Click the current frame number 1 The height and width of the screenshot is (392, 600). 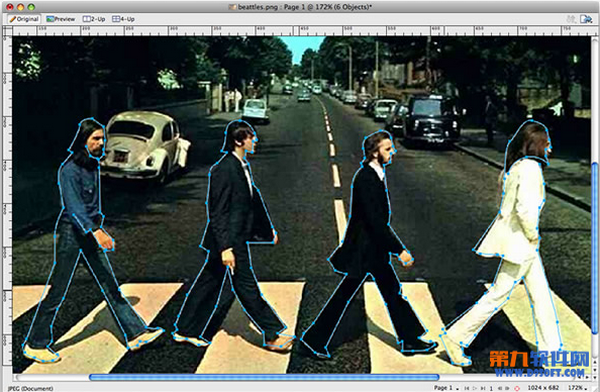pos(491,389)
